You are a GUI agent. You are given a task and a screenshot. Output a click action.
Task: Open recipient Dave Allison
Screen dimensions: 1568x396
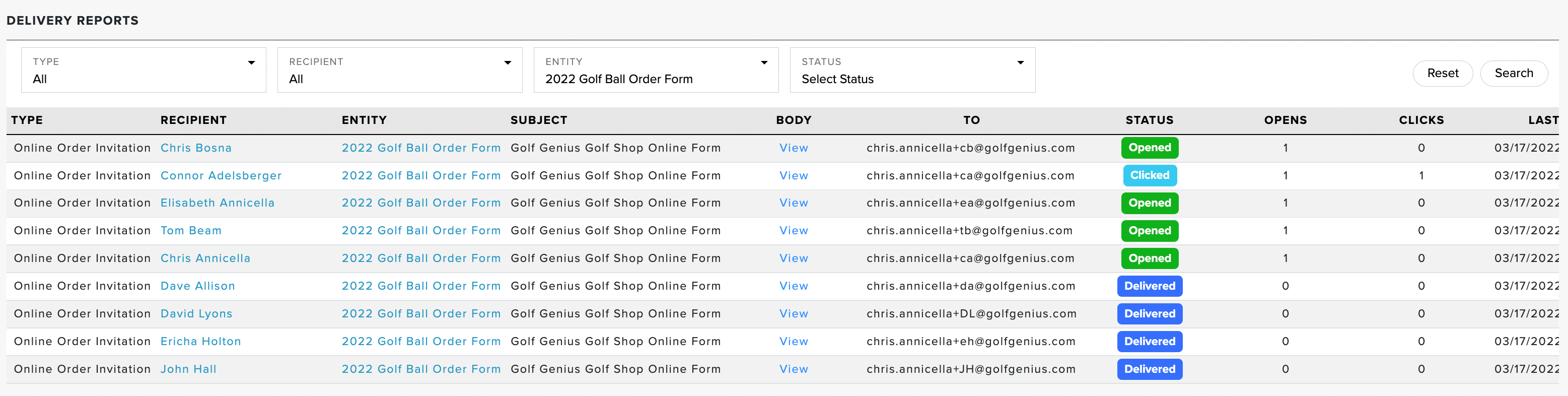click(x=198, y=286)
